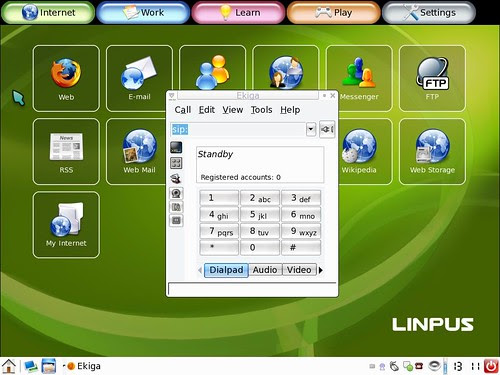This screenshot has width=500, height=375.
Task: Toggle Ekiga audio suspend icon
Action: [x=176, y=207]
